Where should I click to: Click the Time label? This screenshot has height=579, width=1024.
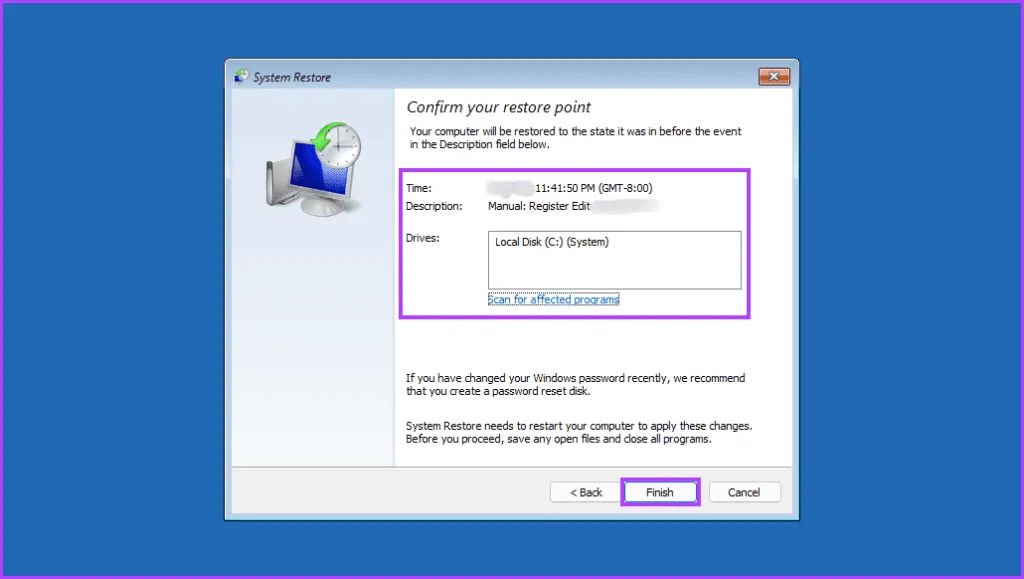(418, 187)
